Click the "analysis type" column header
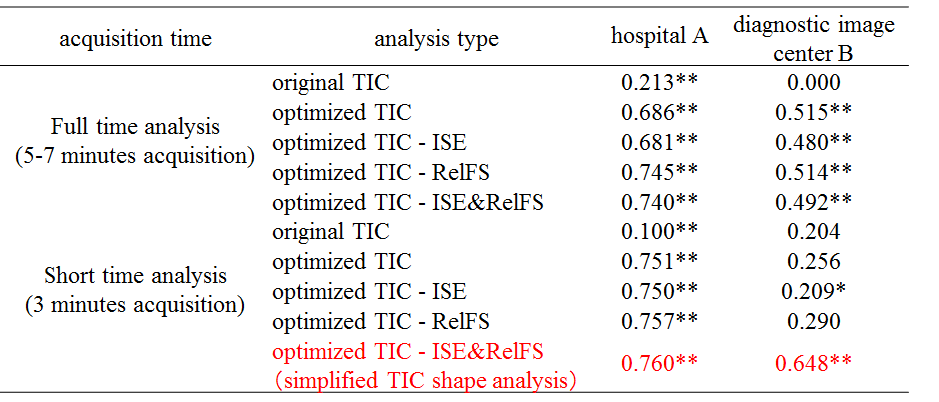The image size is (939, 402). click(436, 39)
